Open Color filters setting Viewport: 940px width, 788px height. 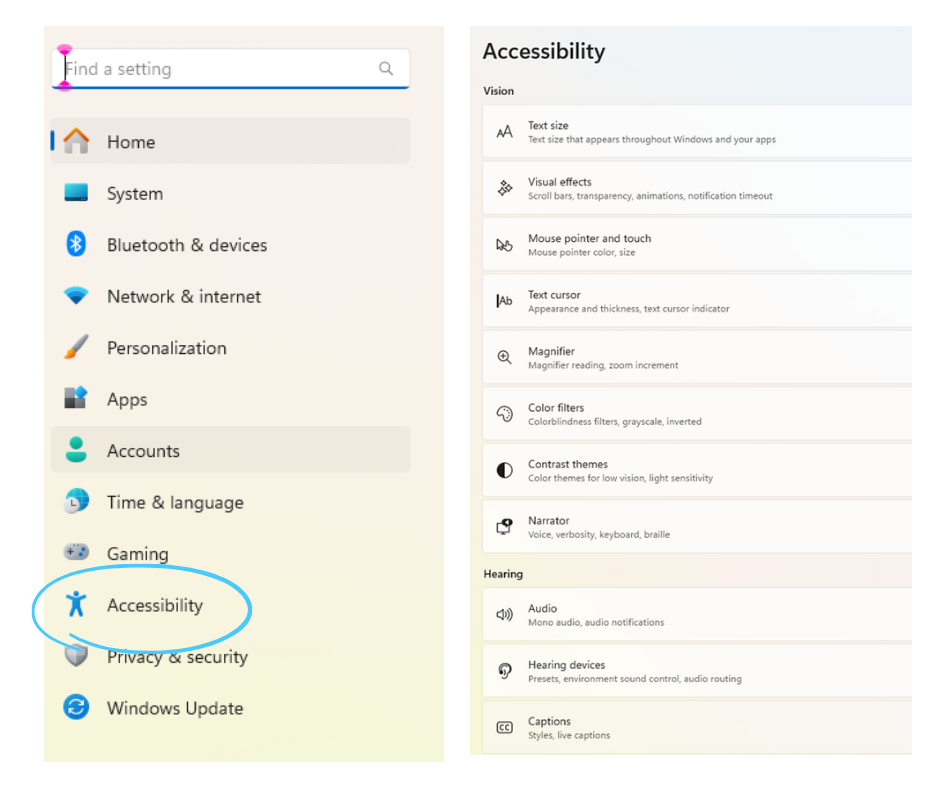pyautogui.click(x=697, y=414)
